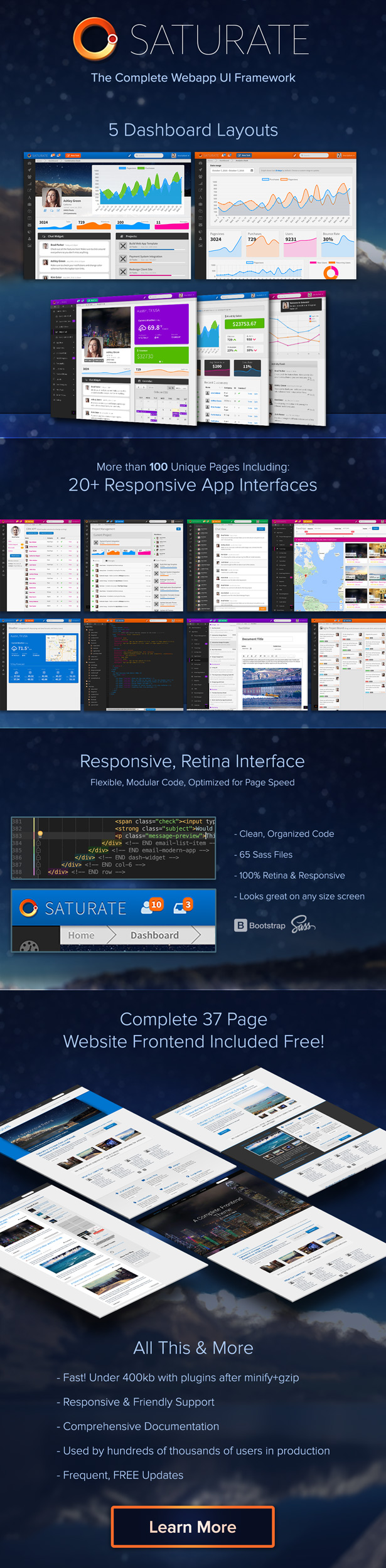Viewport: 386px width, 1568px height.
Task: Click the '- Clean, Organized Code' line
Action: point(284,834)
